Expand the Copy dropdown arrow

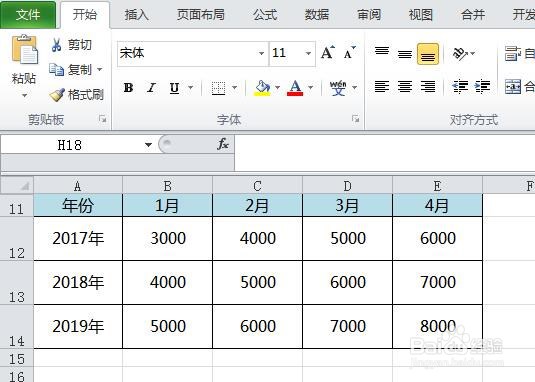point(99,70)
